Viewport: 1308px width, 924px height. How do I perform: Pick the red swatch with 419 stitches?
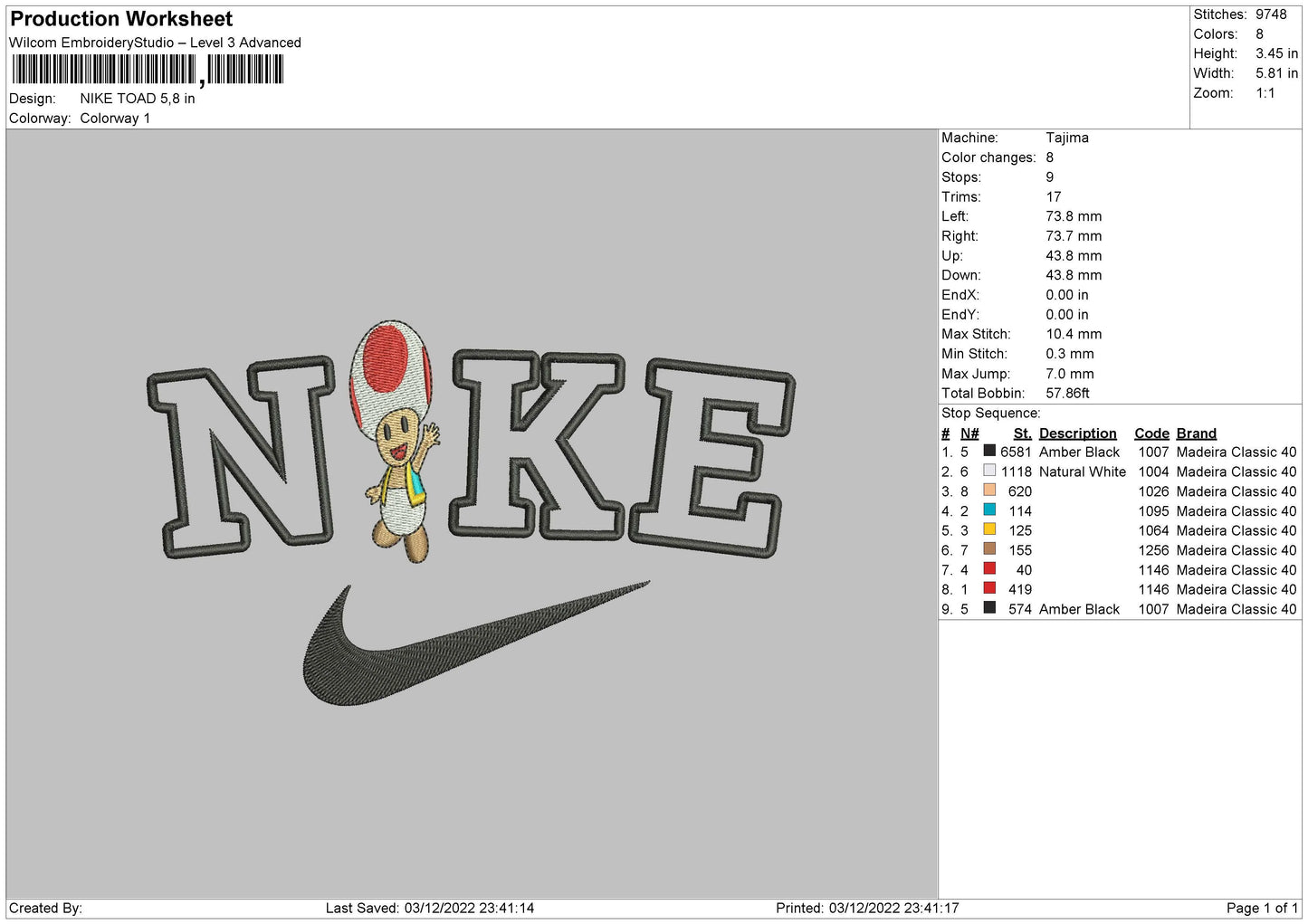(989, 588)
